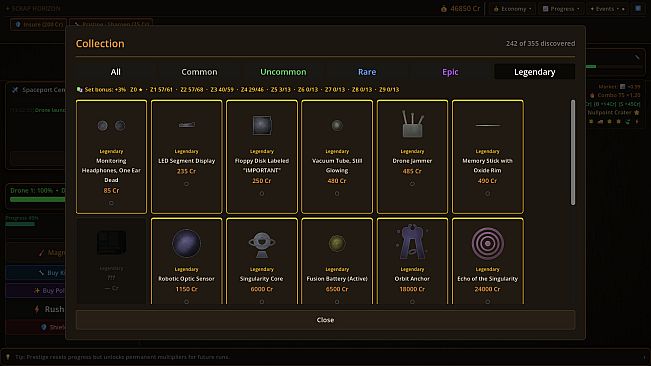Click the 24000 Cr price text

pyautogui.click(x=487, y=289)
